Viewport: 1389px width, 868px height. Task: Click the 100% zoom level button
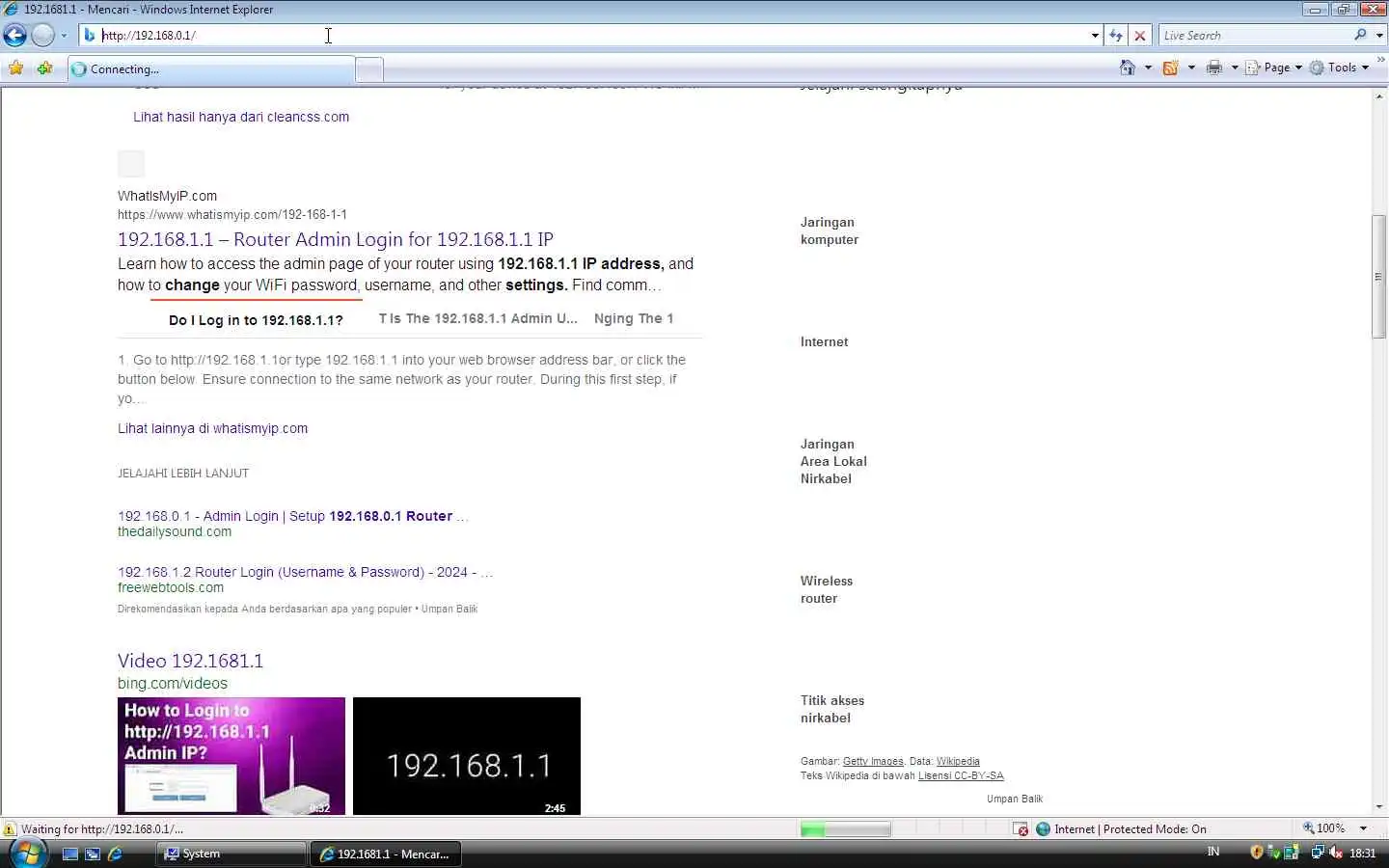pos(1323,828)
